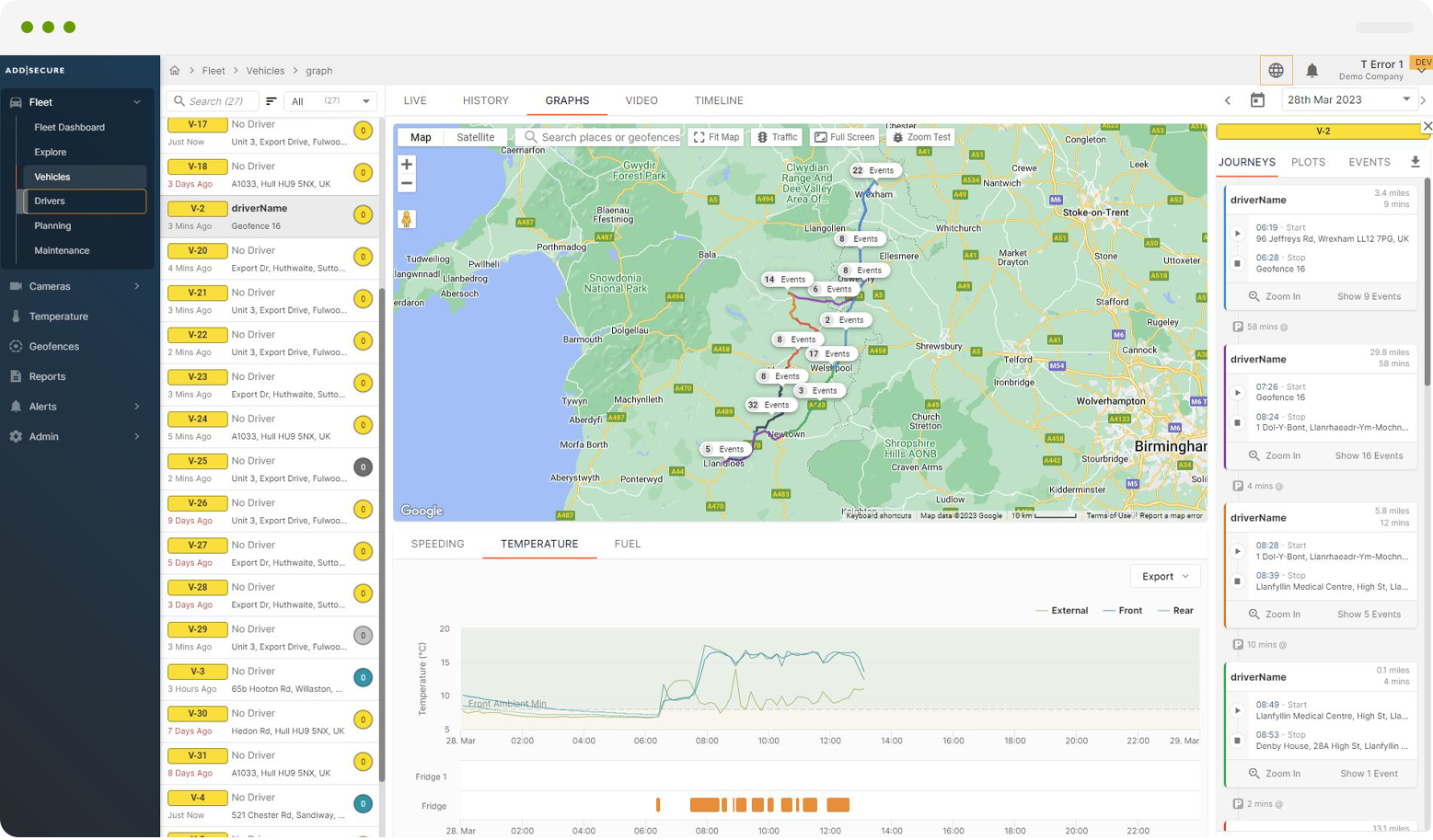Close the V-2 details panel
This screenshot has height=840, width=1433.
[x=1427, y=126]
